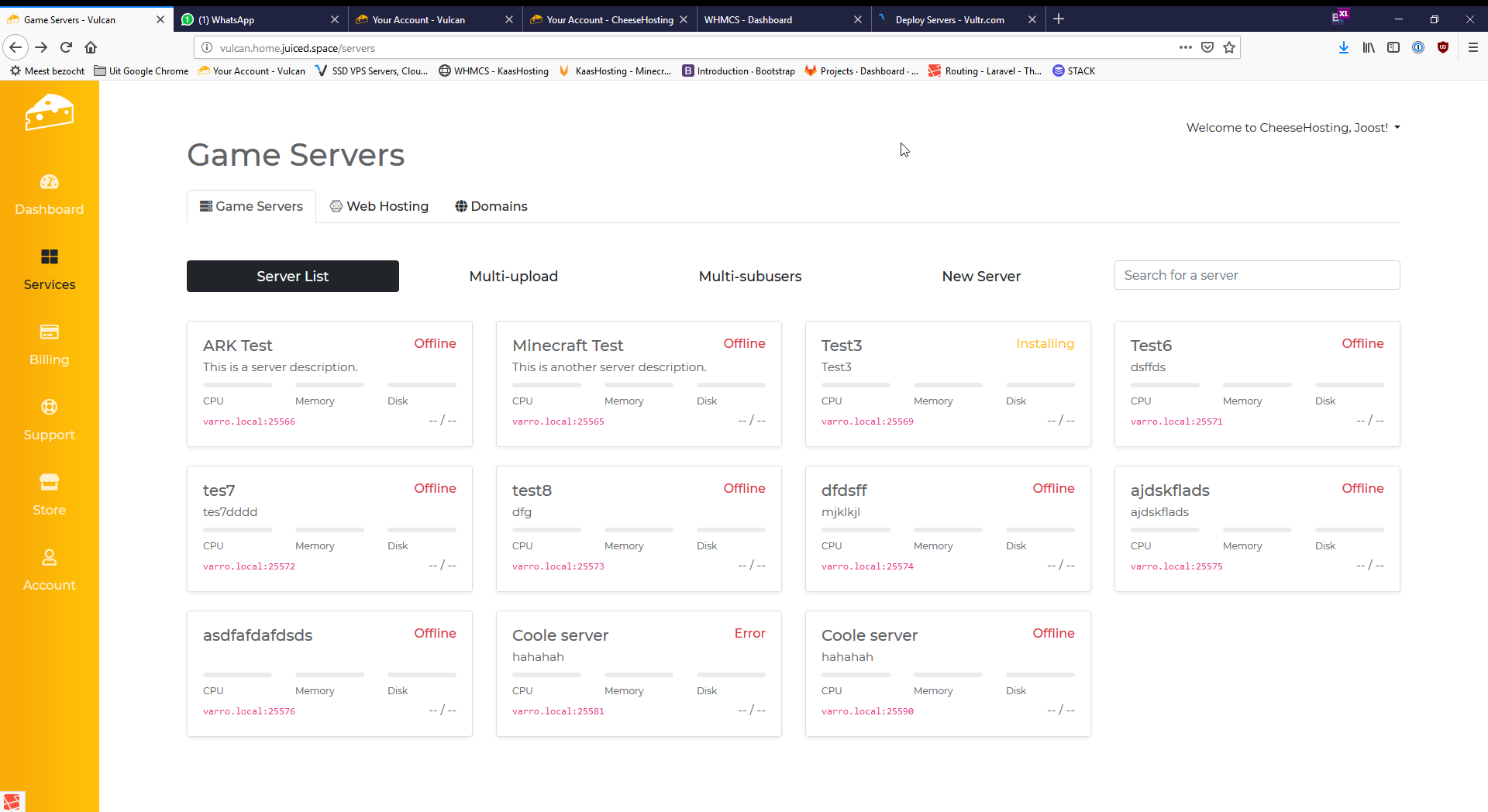Screen dimensions: 1488x812
Task: Click the browser reload icon
Action: 67,47
